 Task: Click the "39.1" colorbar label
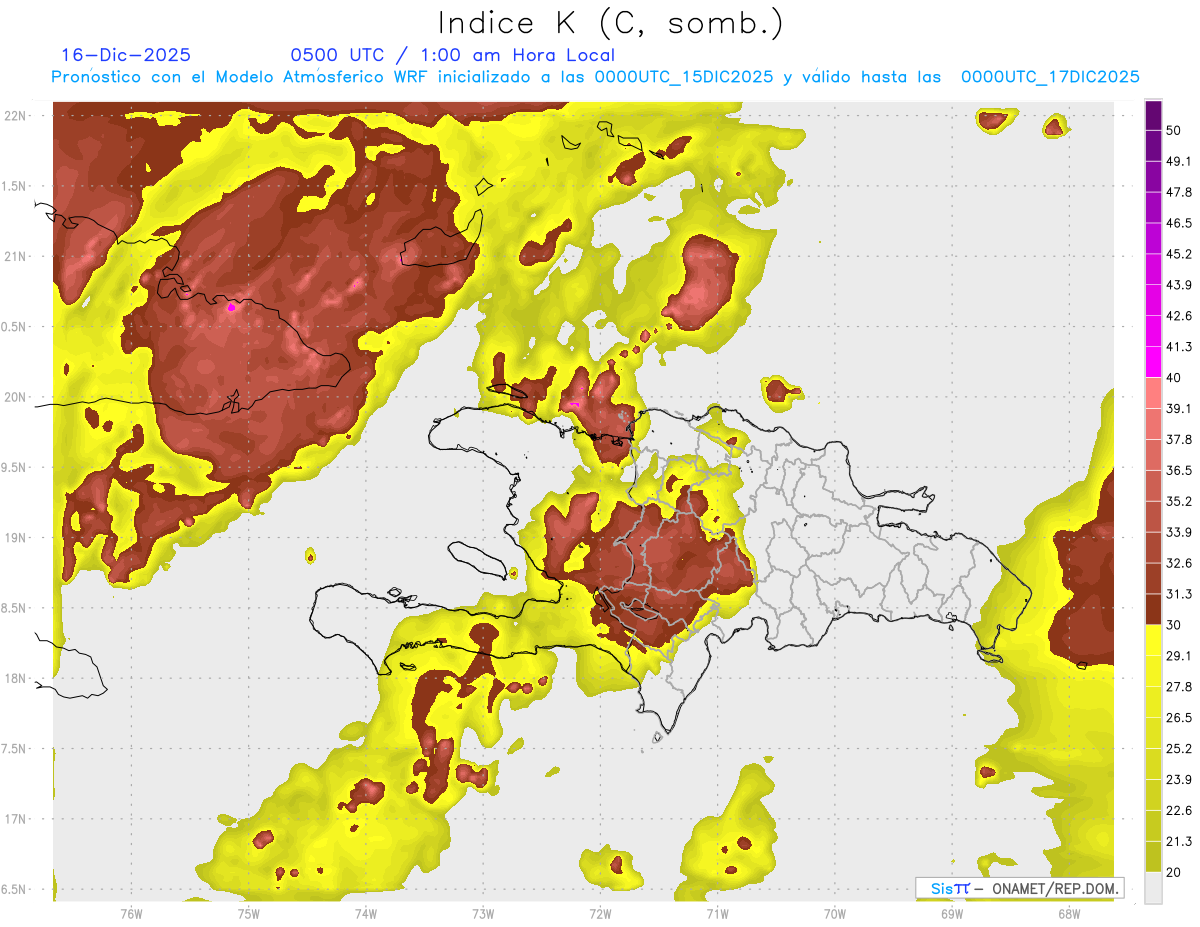[x=1178, y=409]
